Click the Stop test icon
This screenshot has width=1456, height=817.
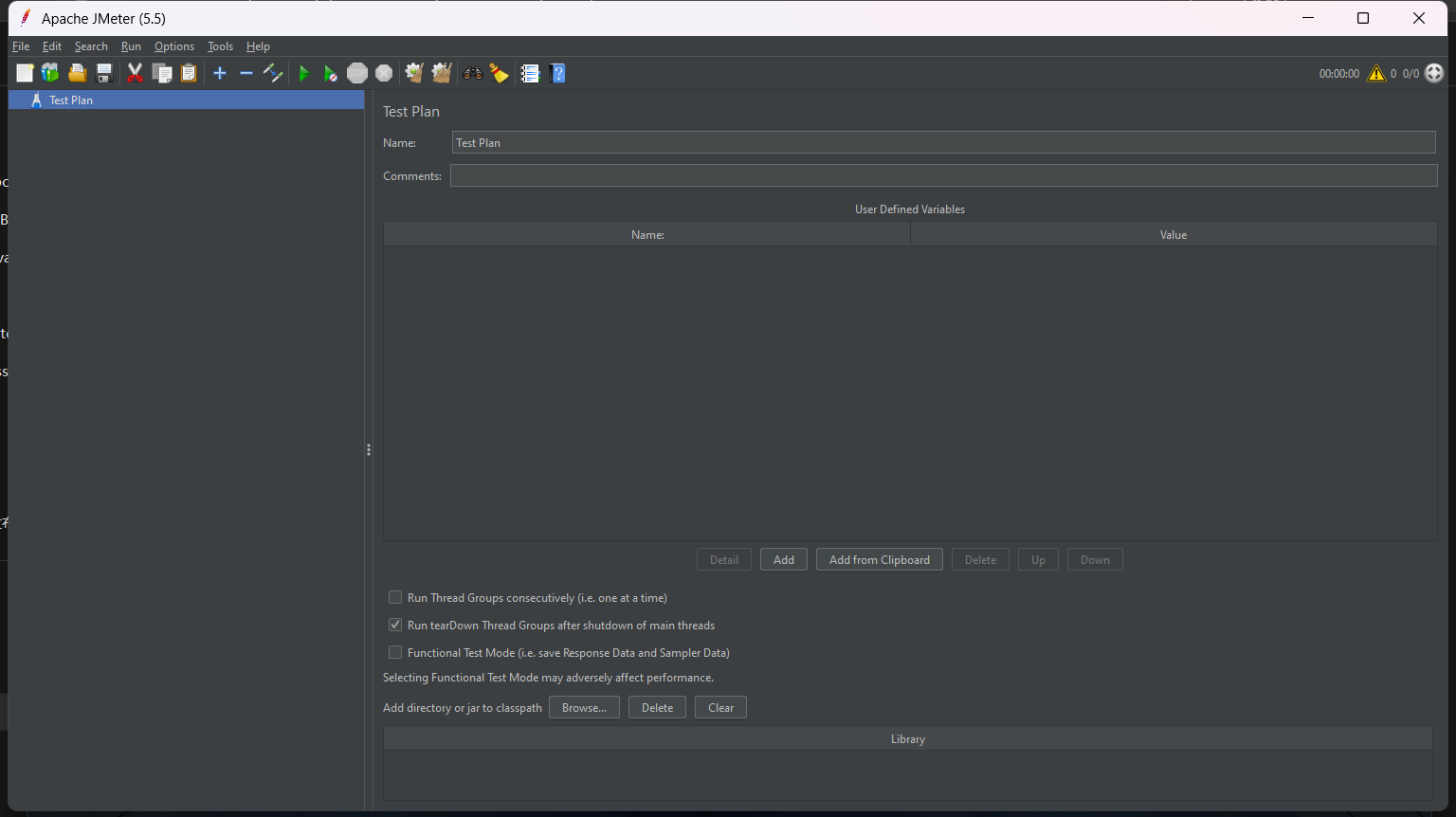tap(357, 73)
